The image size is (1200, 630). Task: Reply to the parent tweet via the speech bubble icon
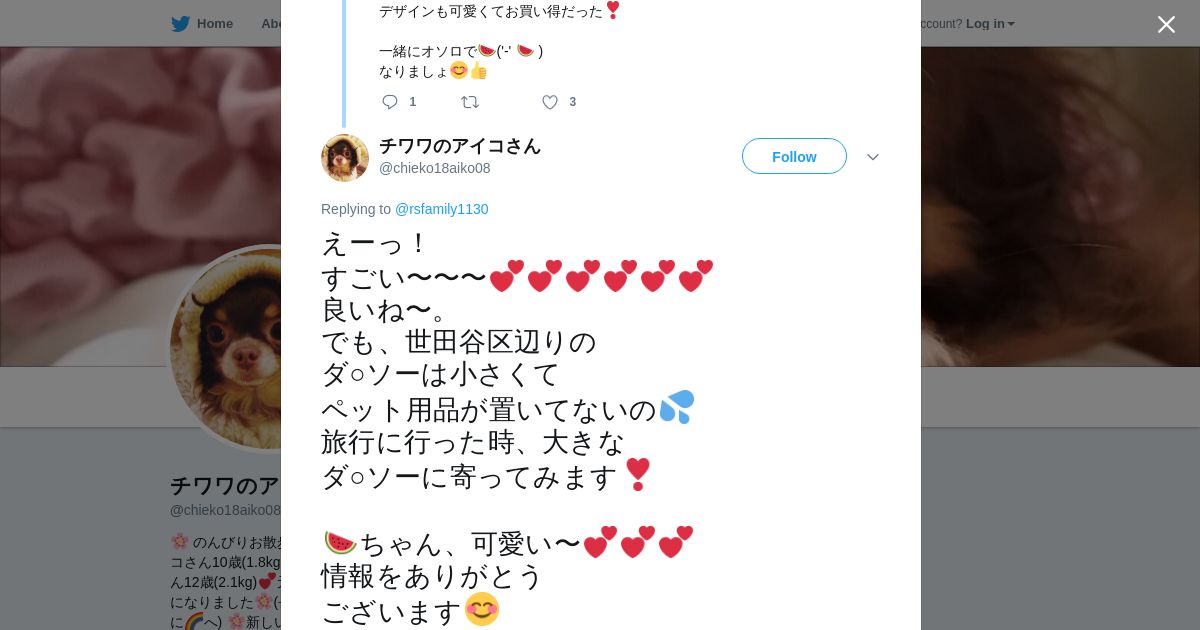click(x=390, y=102)
